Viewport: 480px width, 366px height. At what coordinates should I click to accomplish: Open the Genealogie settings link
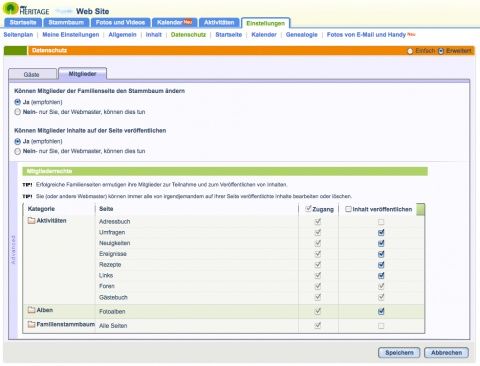tap(302, 35)
